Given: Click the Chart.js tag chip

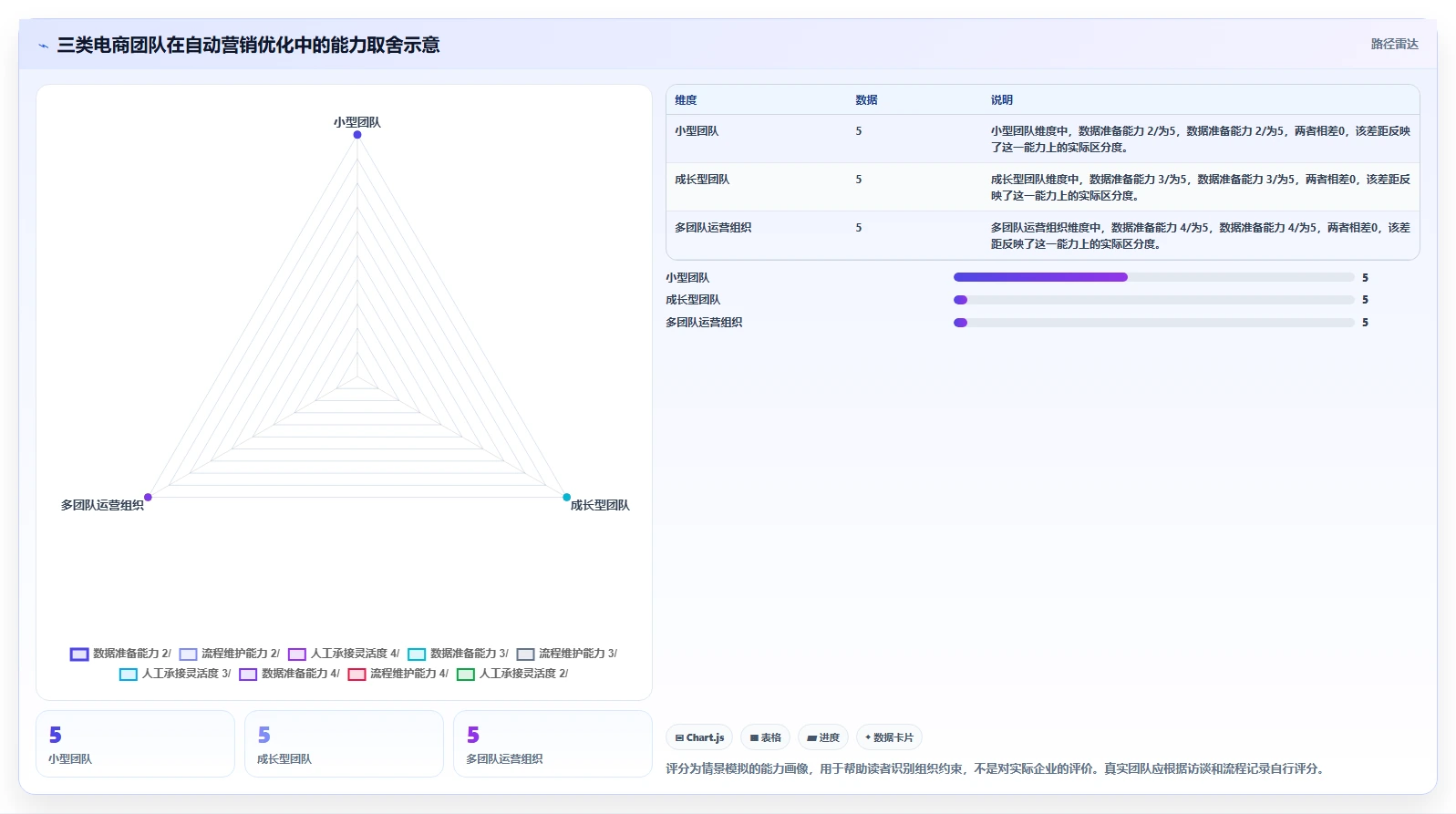Looking at the screenshot, I should tap(699, 737).
